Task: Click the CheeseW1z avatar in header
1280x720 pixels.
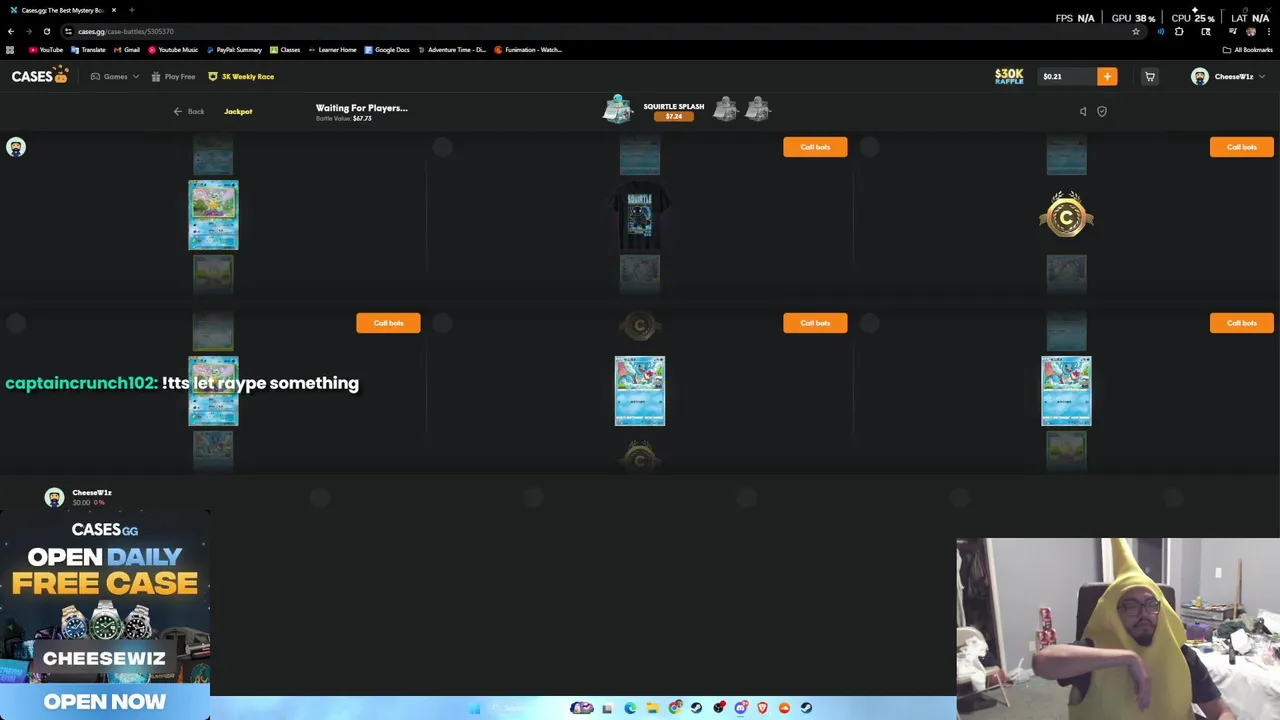Action: coord(1199,76)
